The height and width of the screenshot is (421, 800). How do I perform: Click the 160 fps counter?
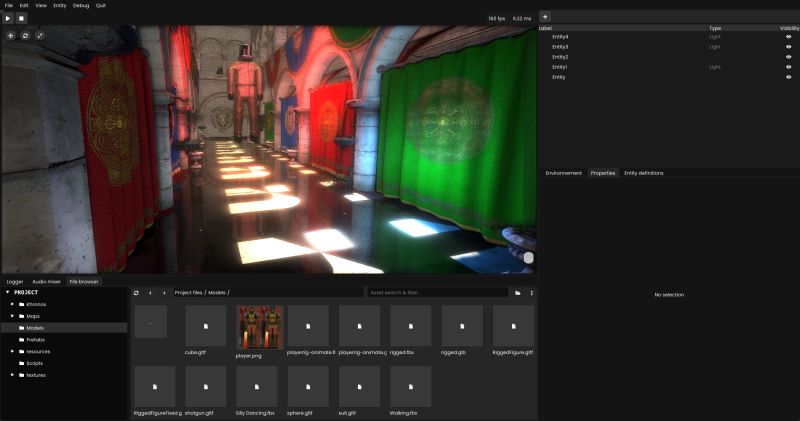tap(496, 18)
